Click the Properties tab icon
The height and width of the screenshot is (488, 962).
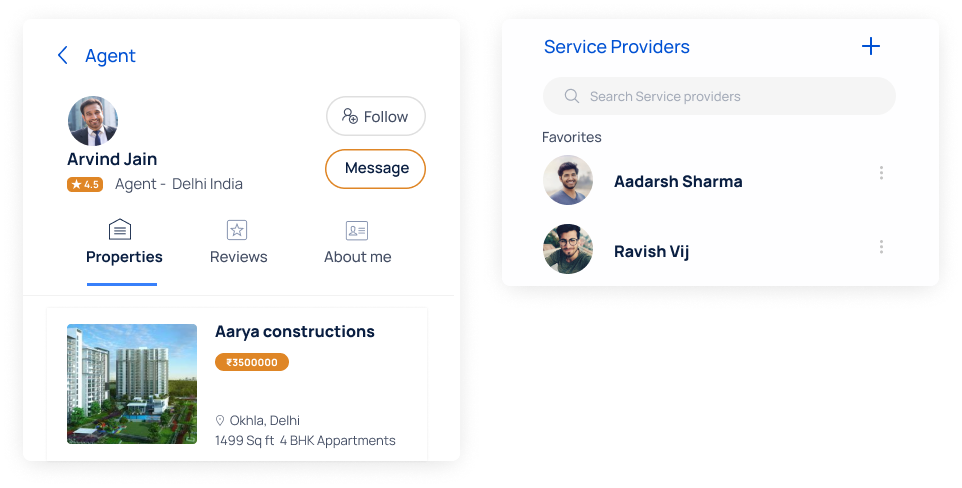(x=119, y=230)
